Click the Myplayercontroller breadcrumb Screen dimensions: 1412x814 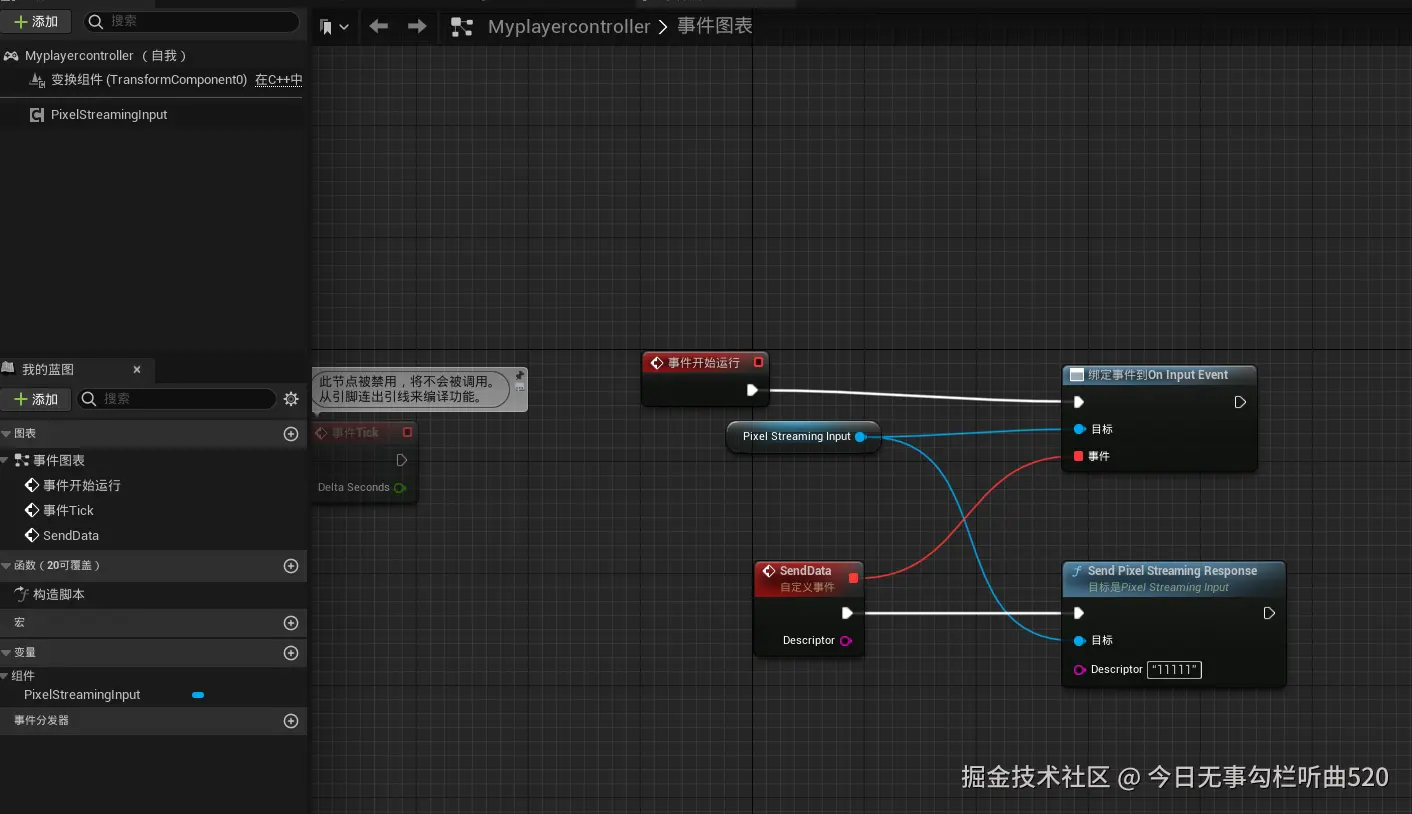[x=569, y=27]
